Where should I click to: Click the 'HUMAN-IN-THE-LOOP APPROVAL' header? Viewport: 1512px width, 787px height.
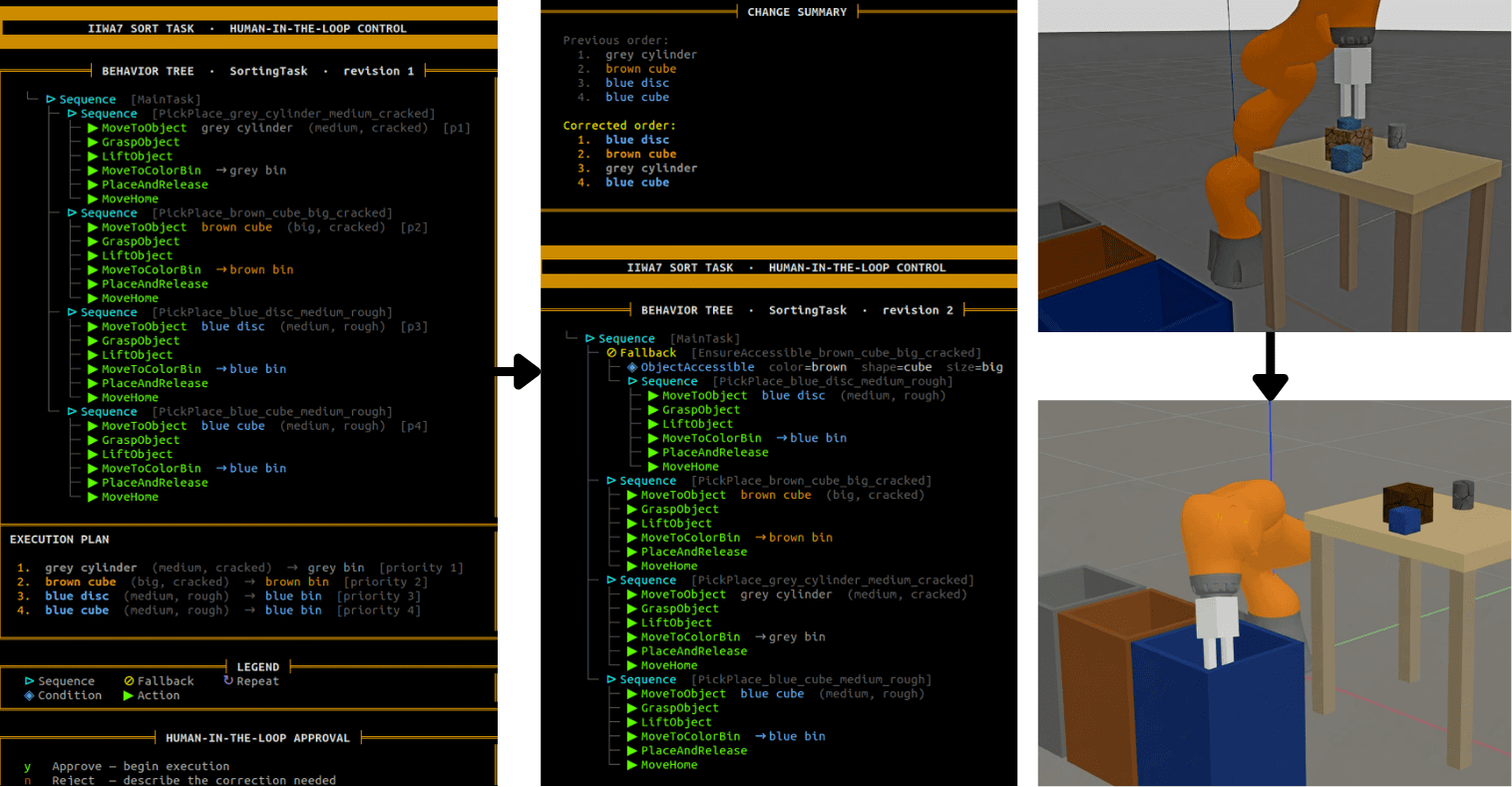[x=257, y=738]
